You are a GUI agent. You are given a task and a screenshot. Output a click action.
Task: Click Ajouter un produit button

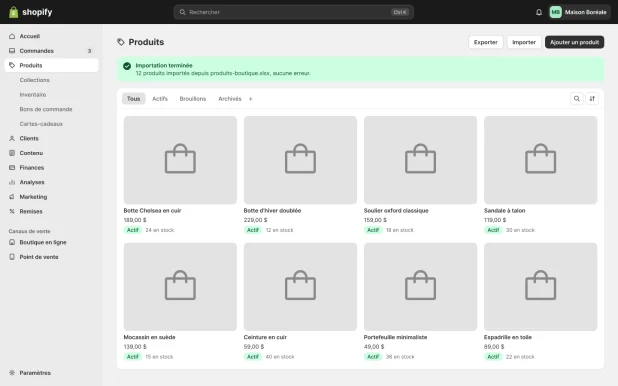pyautogui.click(x=574, y=42)
